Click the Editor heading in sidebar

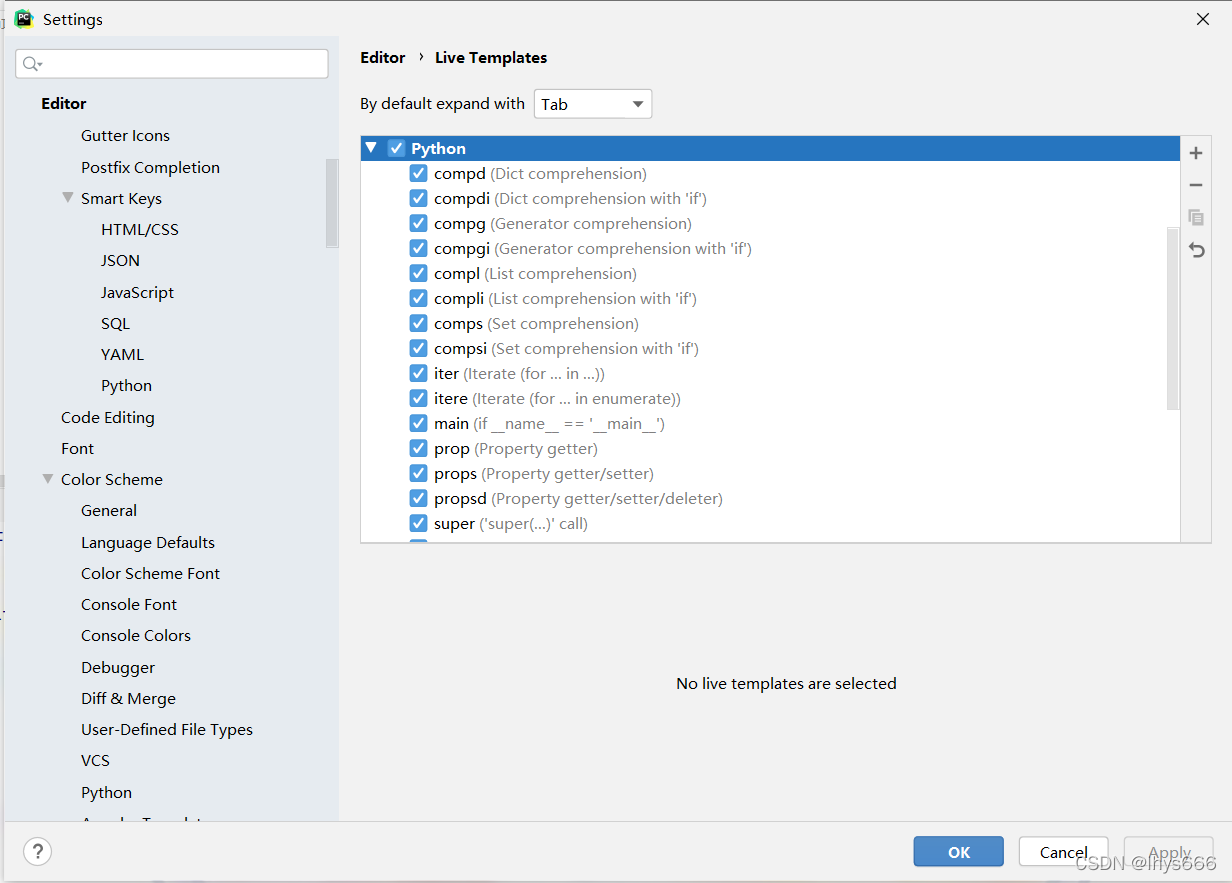tap(63, 103)
